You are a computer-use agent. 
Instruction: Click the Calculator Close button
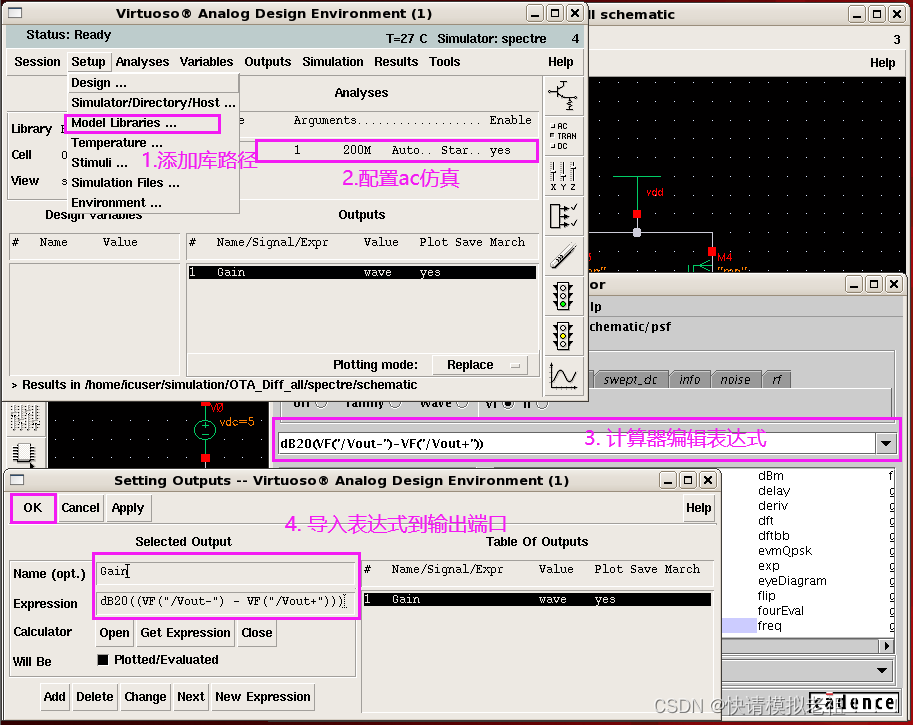(x=257, y=633)
